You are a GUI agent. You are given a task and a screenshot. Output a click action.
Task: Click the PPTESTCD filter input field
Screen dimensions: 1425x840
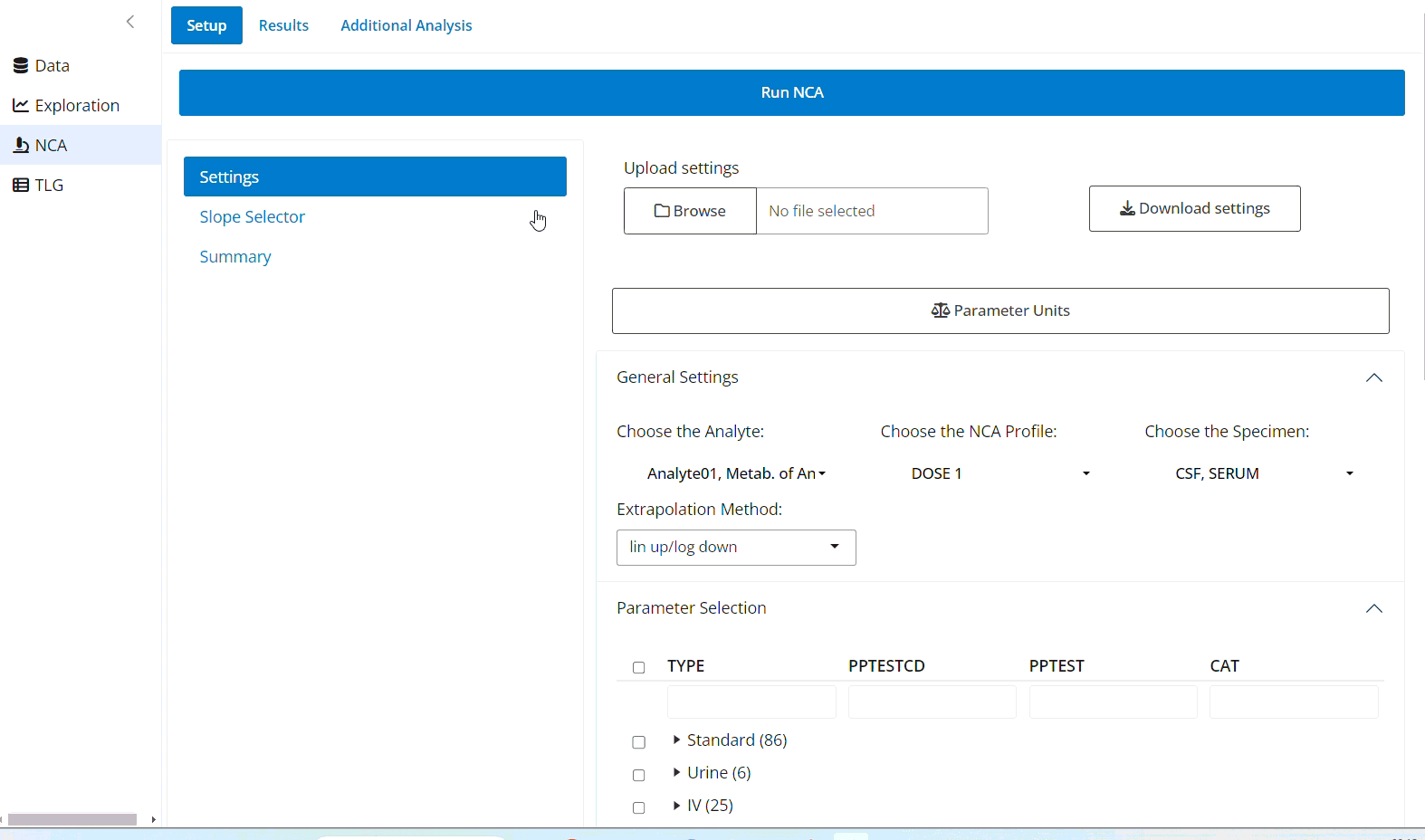click(x=932, y=702)
